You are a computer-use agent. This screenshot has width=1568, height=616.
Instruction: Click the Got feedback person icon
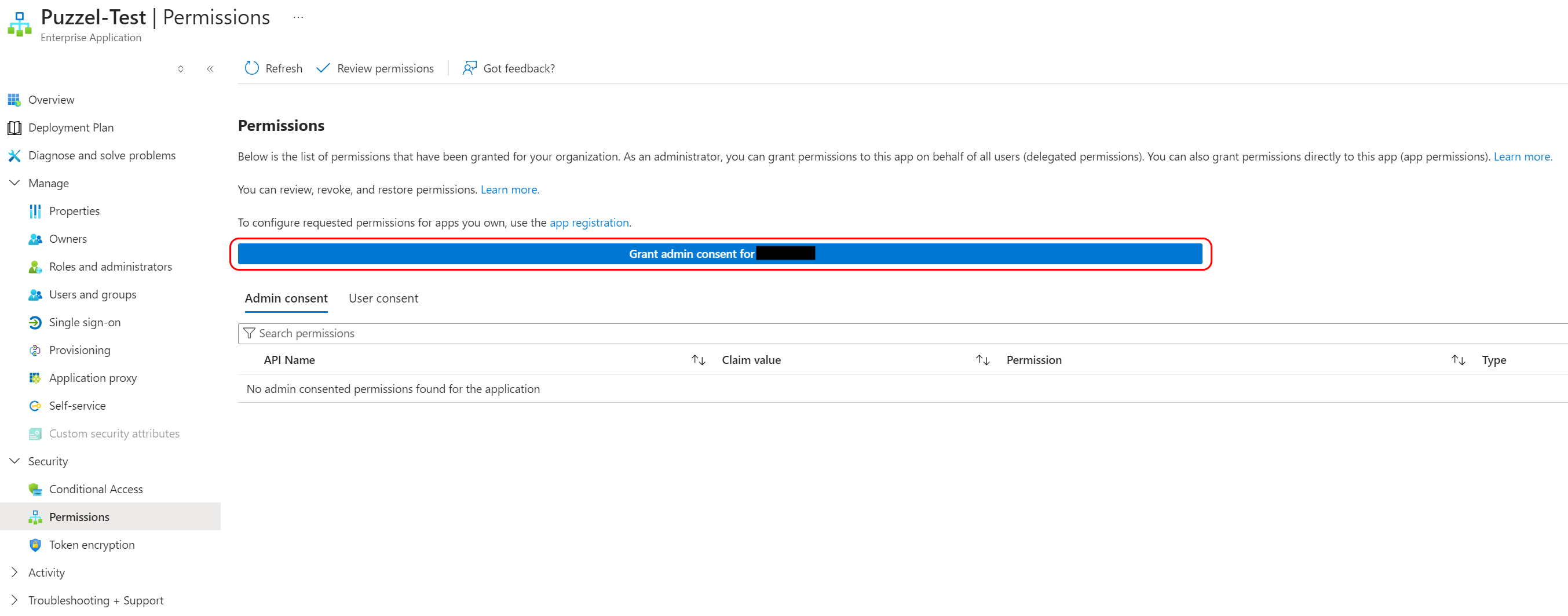pyautogui.click(x=469, y=68)
